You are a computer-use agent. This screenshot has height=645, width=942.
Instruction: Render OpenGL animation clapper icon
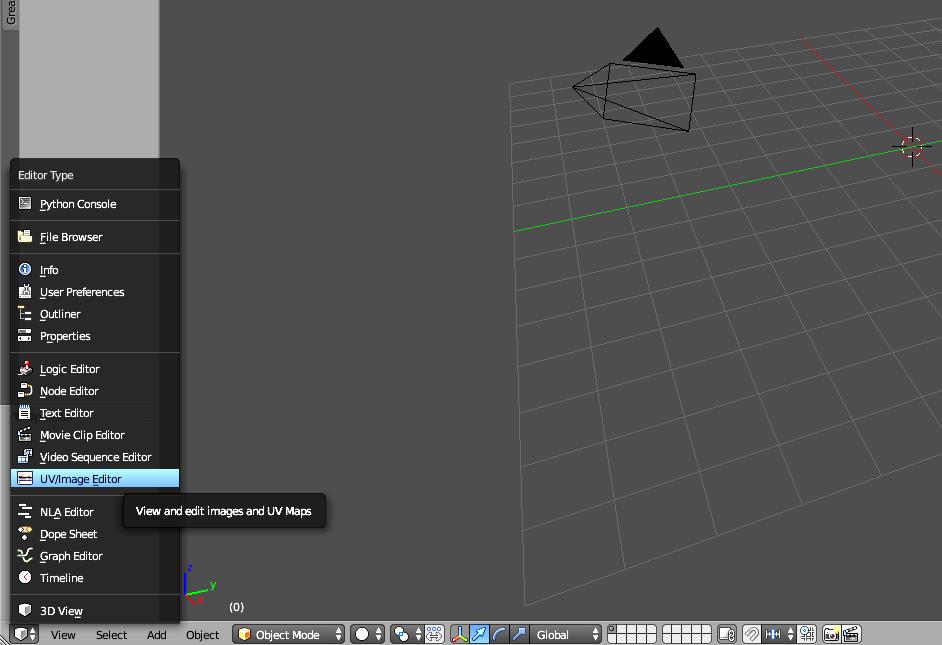coord(852,634)
